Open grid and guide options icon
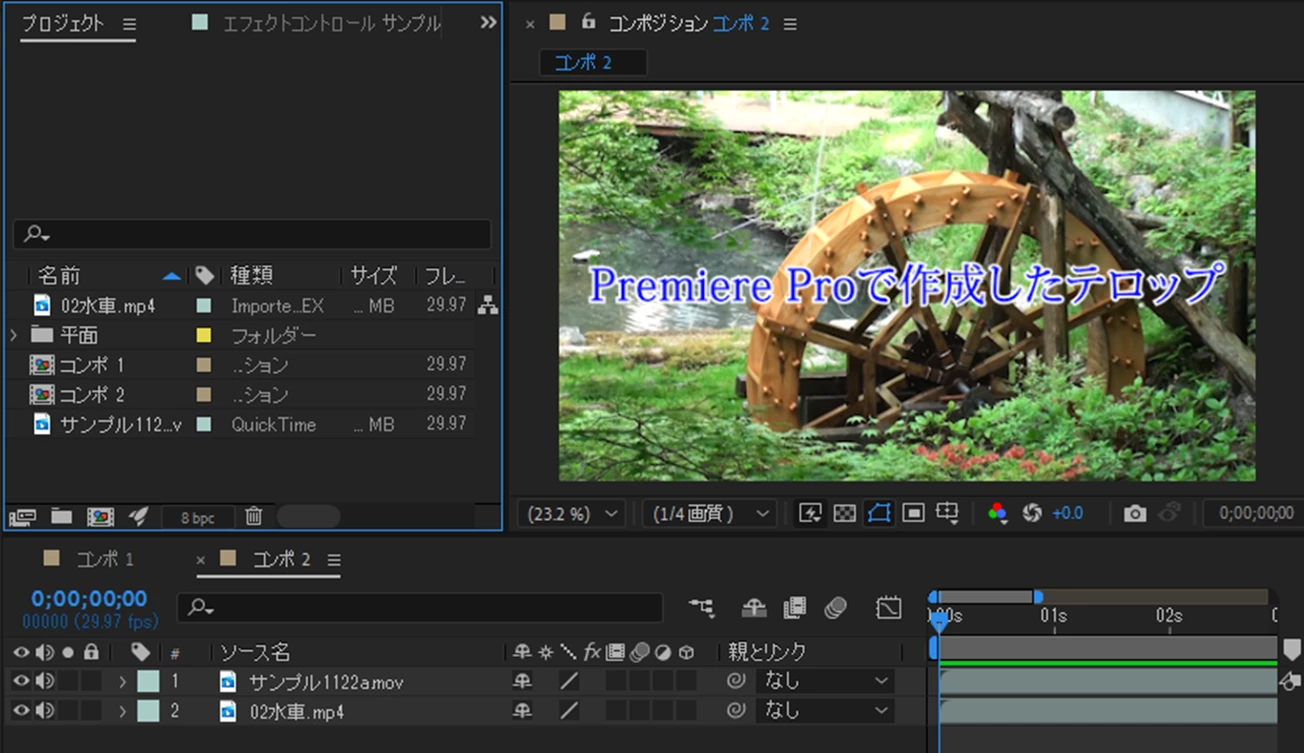 pos(947,513)
